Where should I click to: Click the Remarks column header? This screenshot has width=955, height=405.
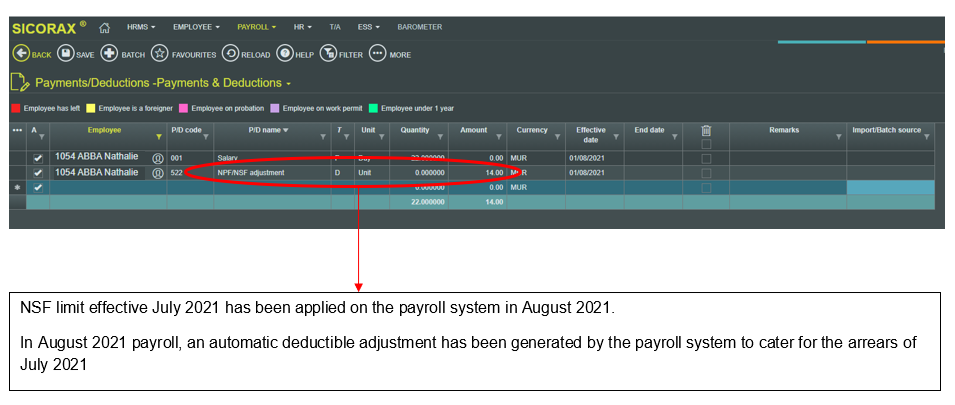[x=783, y=130]
